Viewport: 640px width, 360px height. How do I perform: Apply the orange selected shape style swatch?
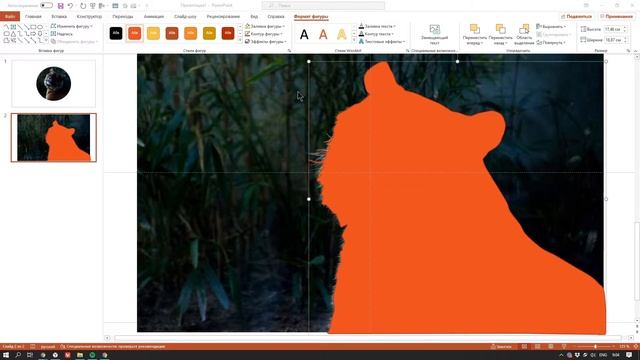point(135,33)
